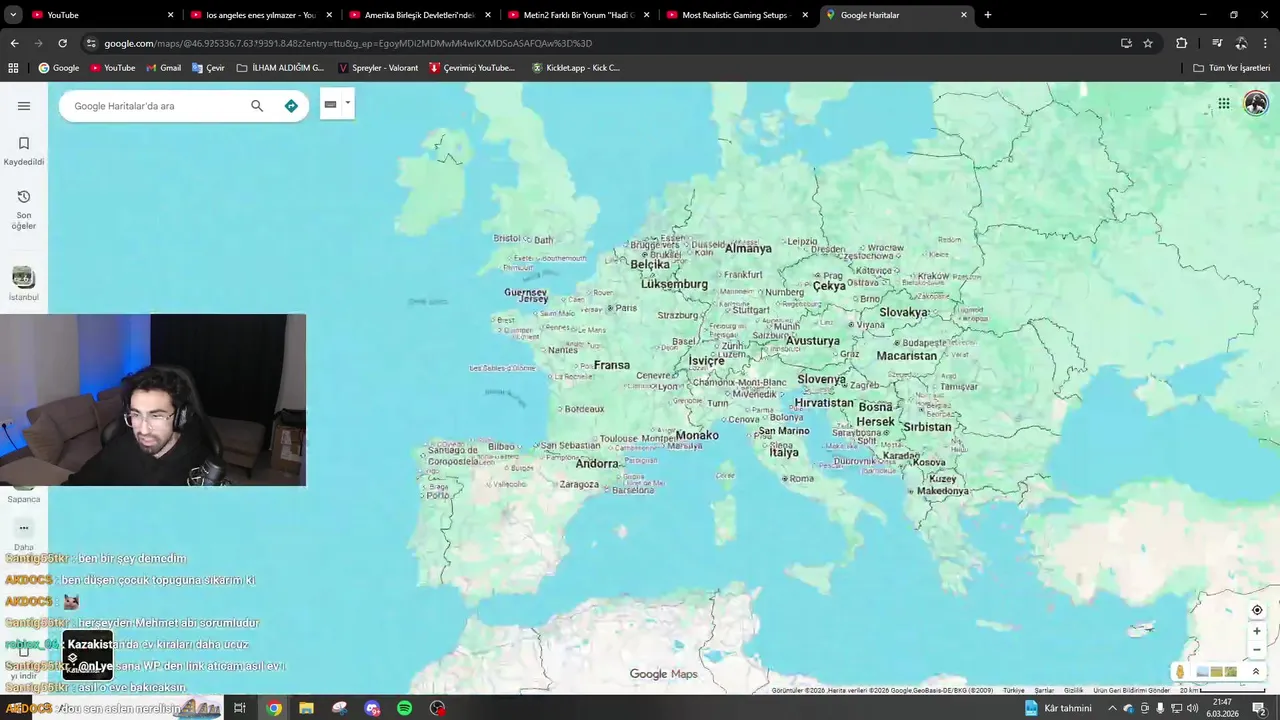Viewport: 1280px width, 720px height.
Task: Bookmark this page with the star
Action: click(1148, 43)
